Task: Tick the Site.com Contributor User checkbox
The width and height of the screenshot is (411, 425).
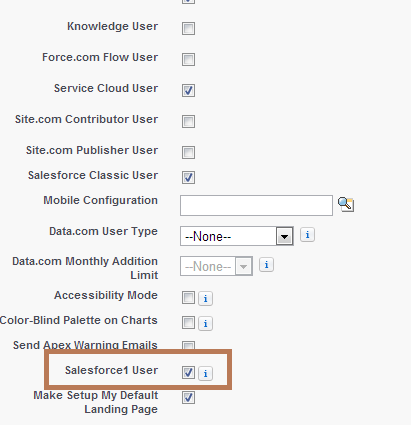Action: click(x=188, y=121)
